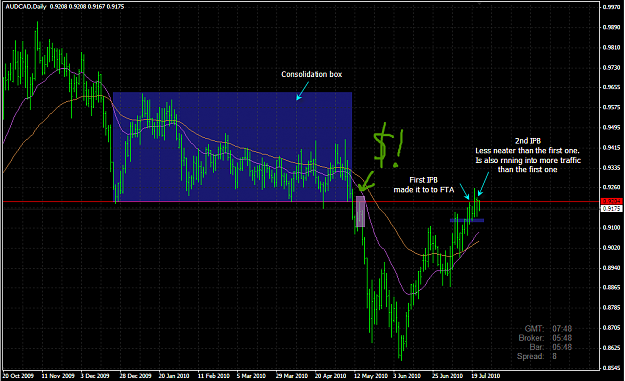Click the 0.9335 price axis label
Screen dimensions: 625x381
point(611,167)
